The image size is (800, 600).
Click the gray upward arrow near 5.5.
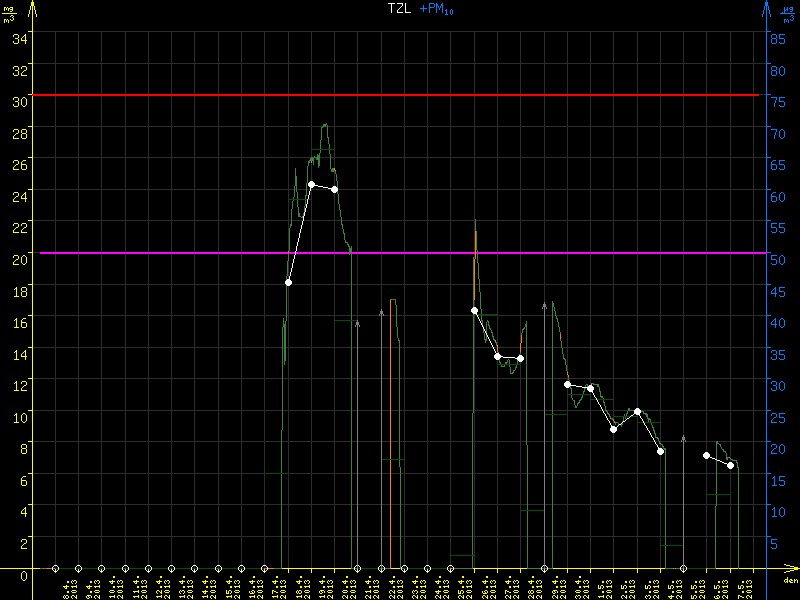(x=683, y=439)
